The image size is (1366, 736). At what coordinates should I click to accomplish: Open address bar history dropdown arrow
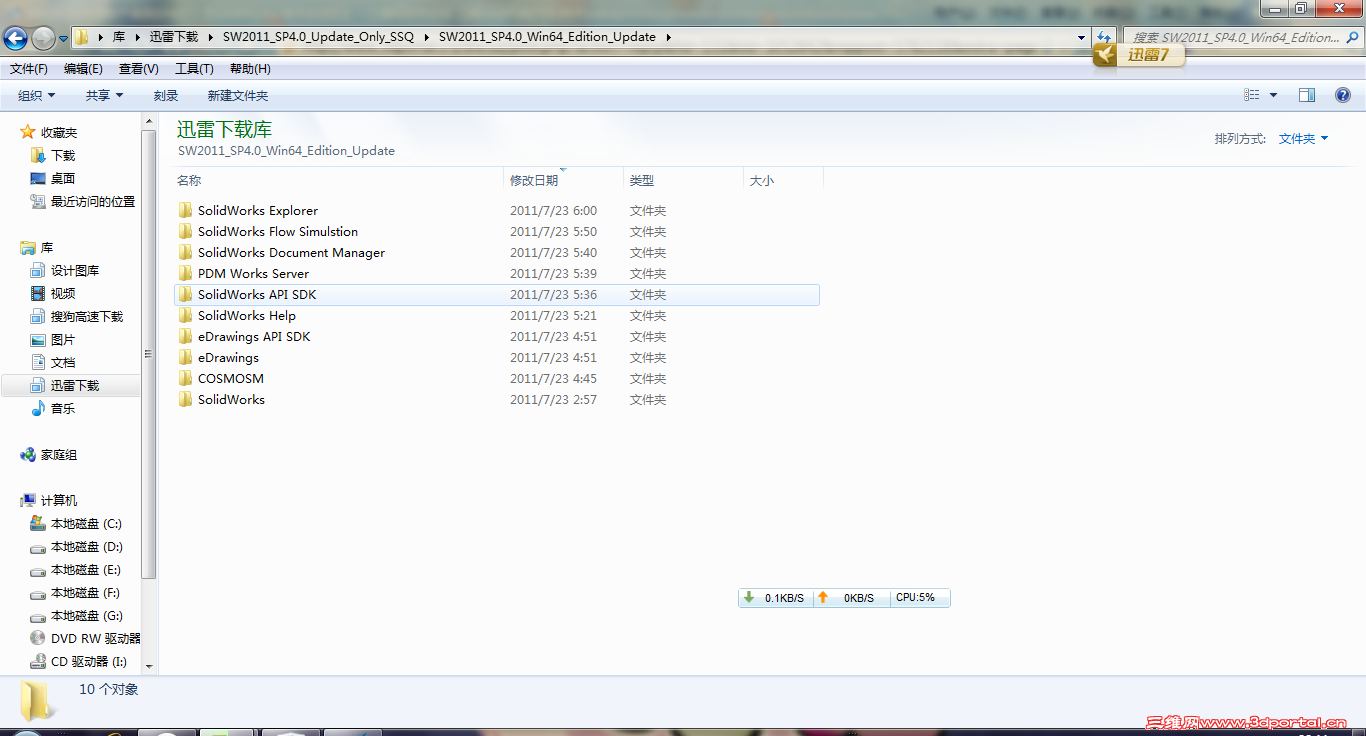[x=1082, y=38]
